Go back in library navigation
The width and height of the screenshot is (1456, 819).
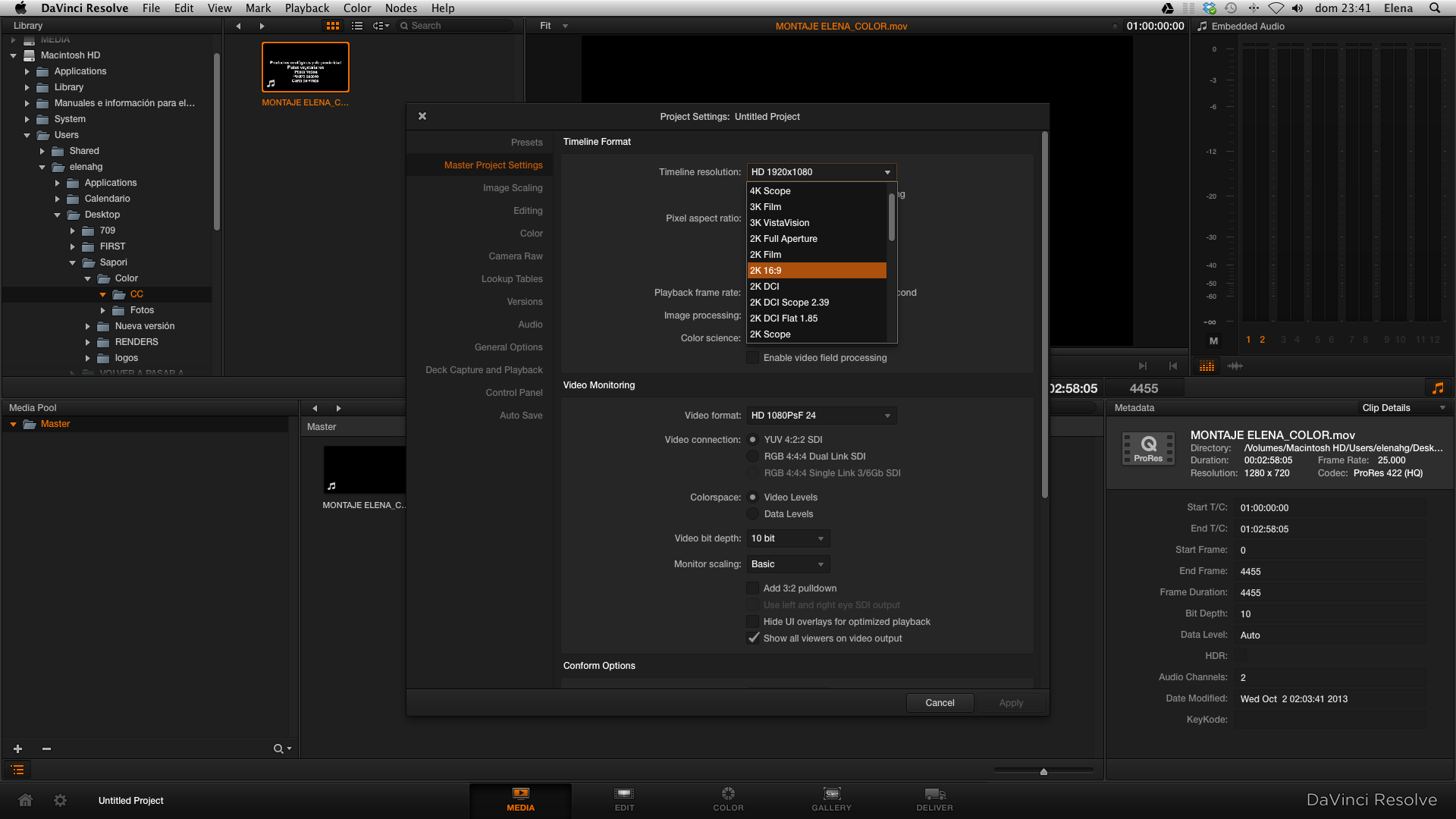(x=238, y=26)
